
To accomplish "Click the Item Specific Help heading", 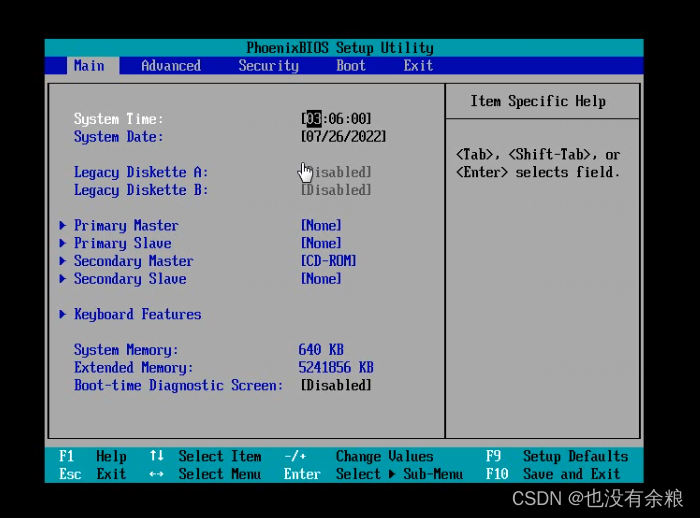I will [x=538, y=101].
